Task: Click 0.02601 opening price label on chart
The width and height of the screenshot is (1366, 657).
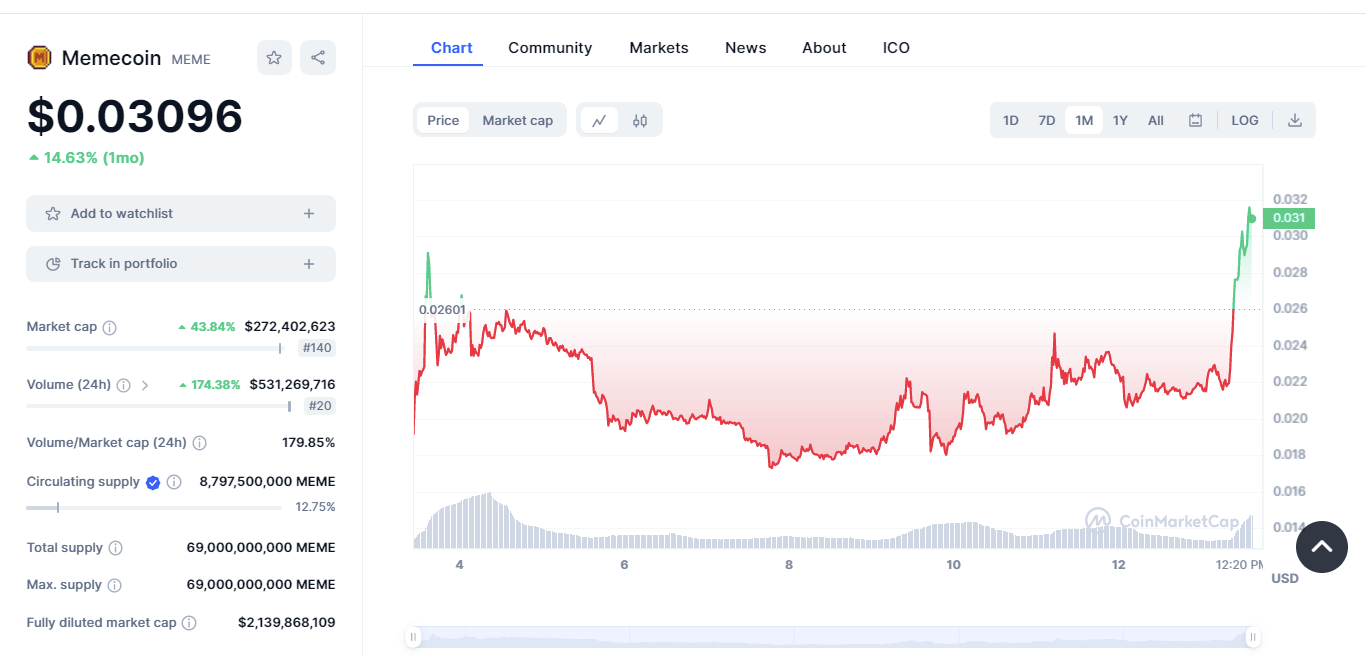Action: (x=441, y=309)
